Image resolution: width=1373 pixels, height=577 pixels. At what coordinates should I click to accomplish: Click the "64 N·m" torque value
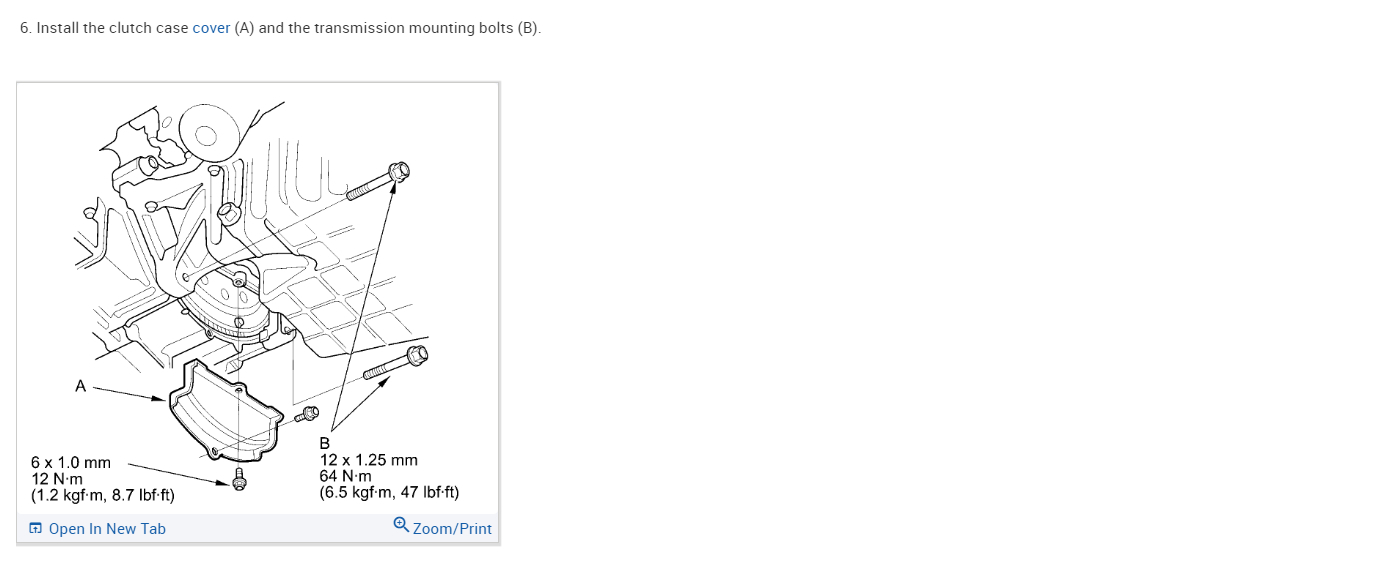[345, 477]
